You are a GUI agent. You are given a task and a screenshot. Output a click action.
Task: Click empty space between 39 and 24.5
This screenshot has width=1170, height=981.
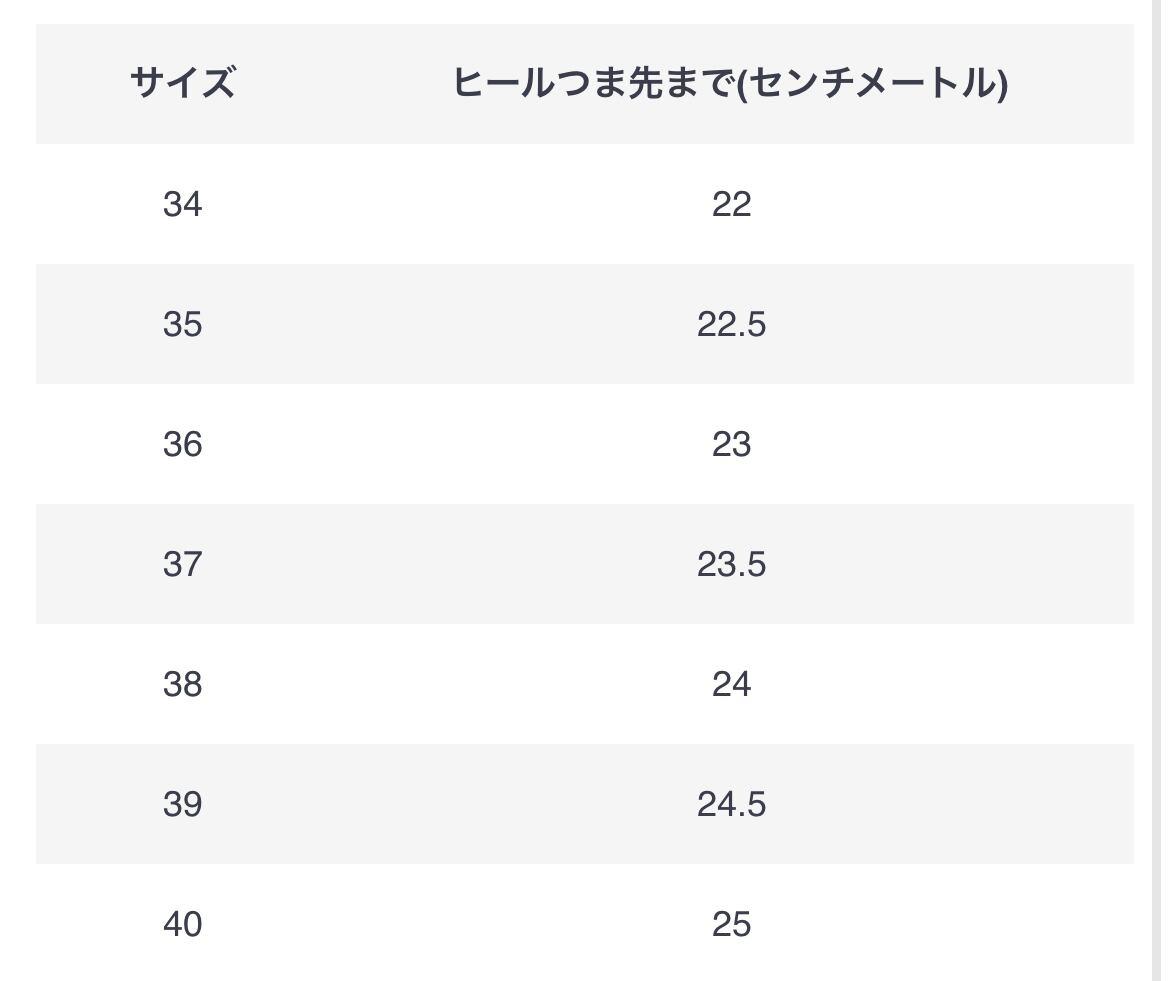point(450,804)
